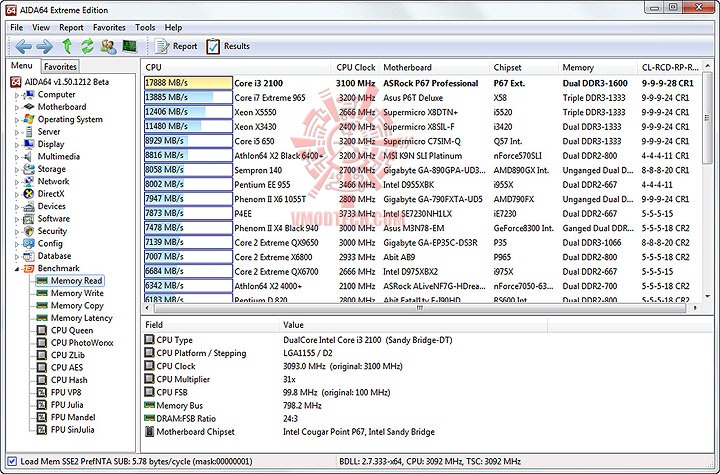Open the Report menu

[x=71, y=28]
